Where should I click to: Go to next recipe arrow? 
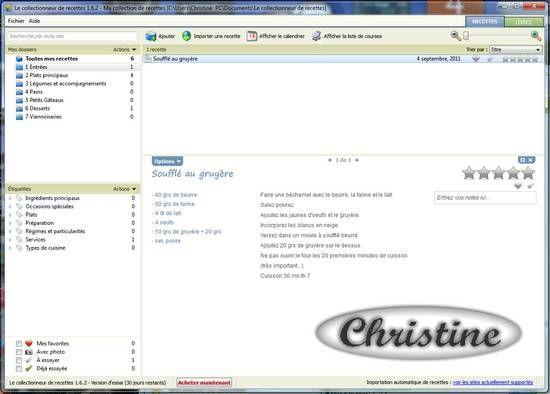click(357, 160)
